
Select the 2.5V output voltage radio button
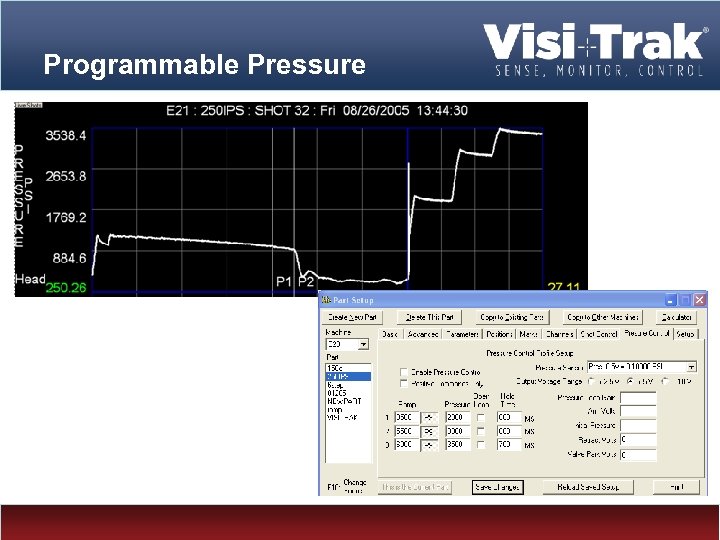point(591,382)
